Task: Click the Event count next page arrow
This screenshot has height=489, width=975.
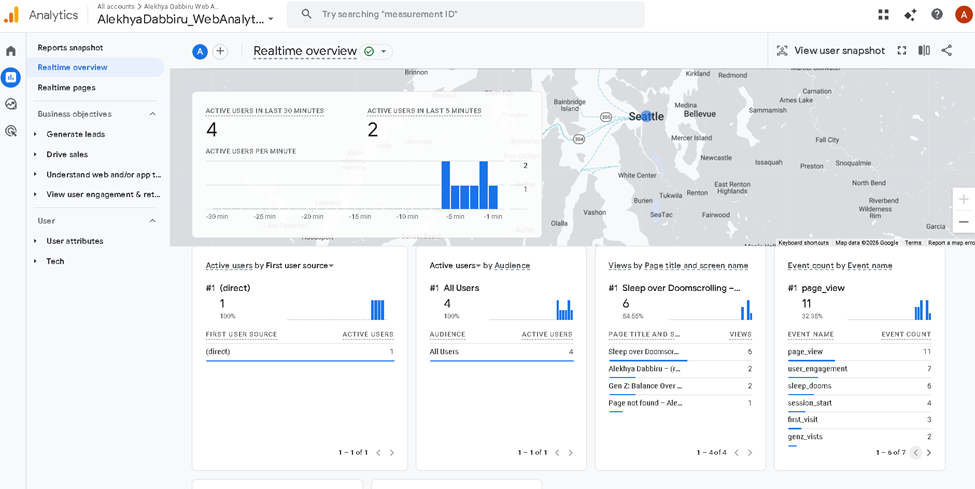Action: coord(929,453)
